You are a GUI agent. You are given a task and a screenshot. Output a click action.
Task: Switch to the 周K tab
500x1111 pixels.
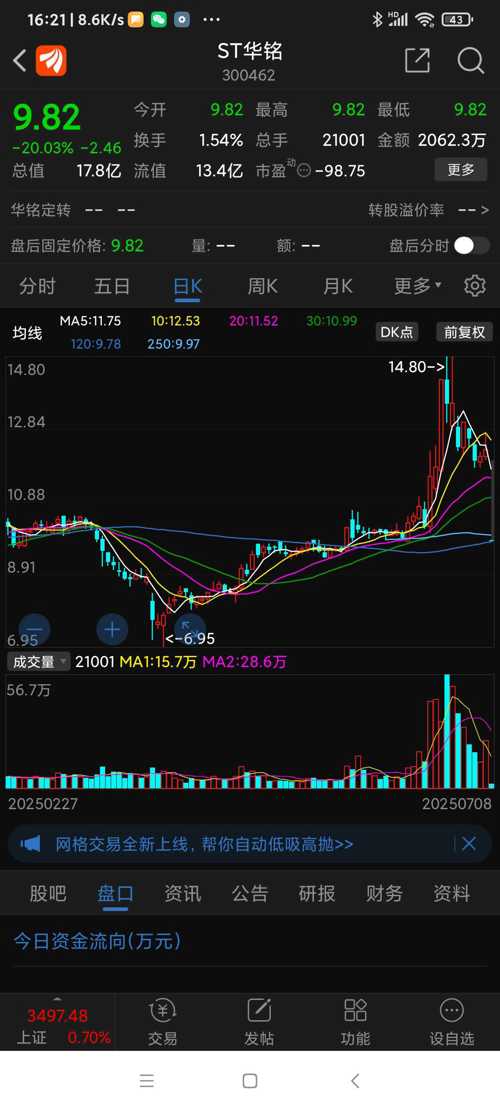262,286
